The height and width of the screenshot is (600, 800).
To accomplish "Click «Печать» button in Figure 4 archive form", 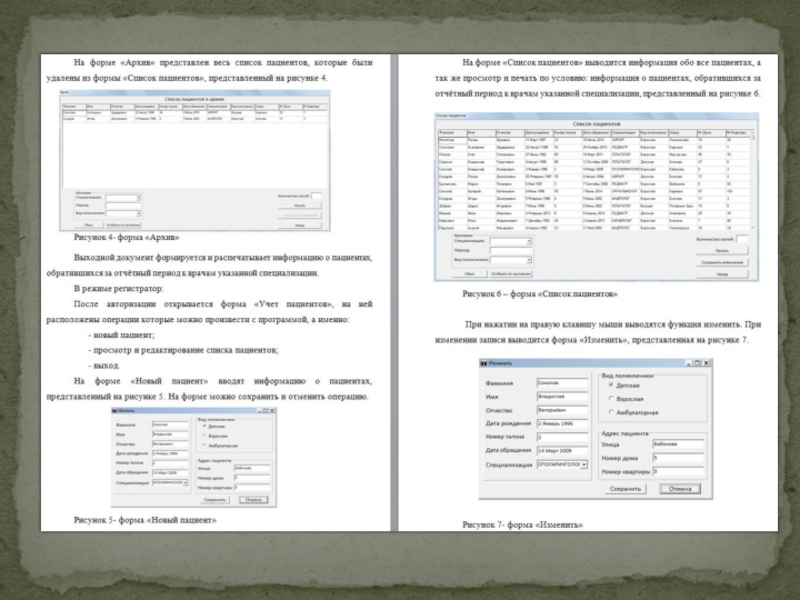I will pyautogui.click(x=299, y=205).
